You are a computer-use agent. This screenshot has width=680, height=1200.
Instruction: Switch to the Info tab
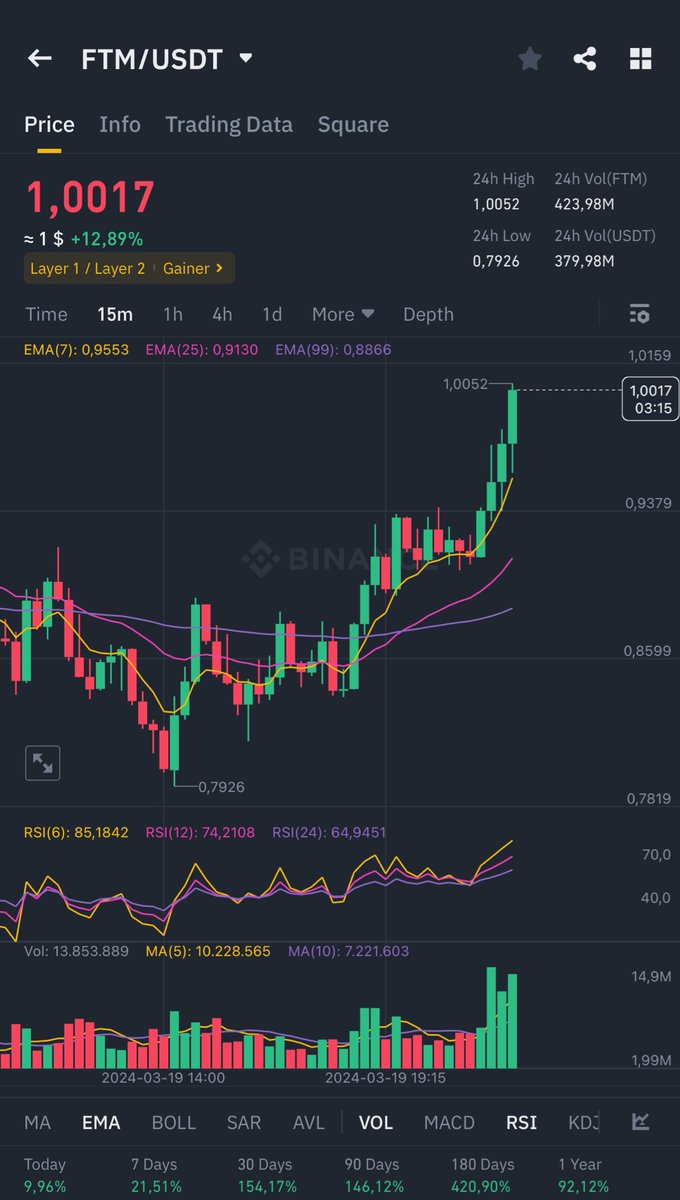tap(120, 125)
